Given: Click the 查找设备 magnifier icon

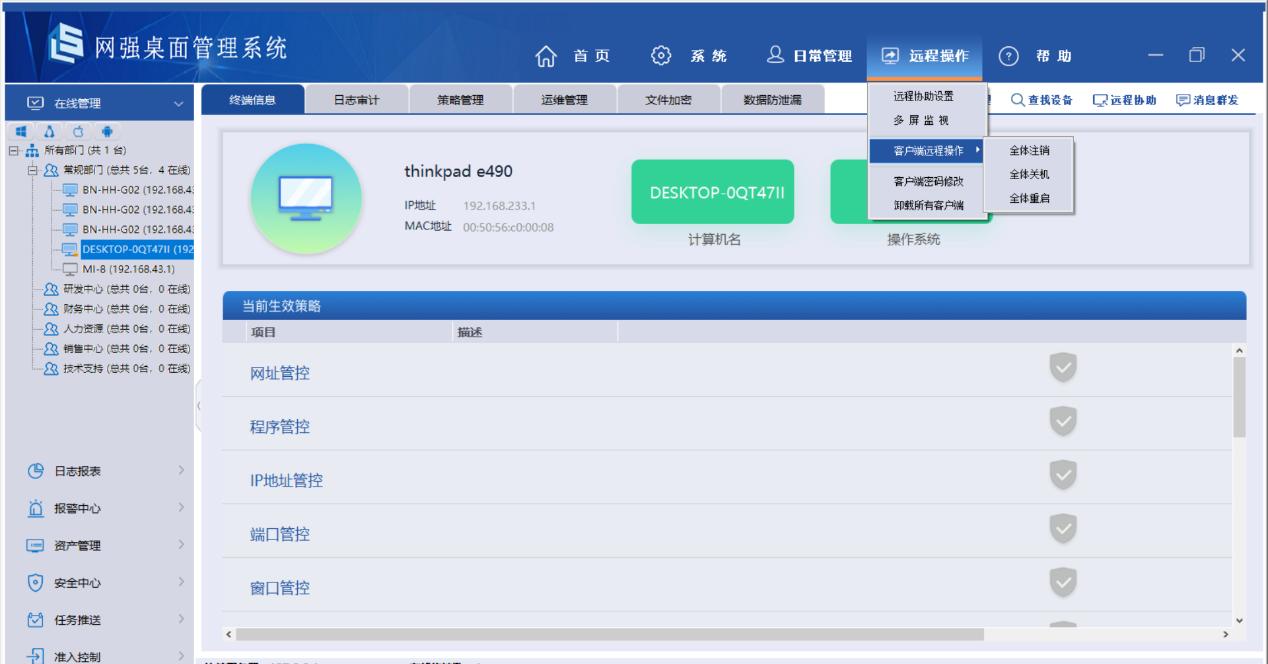Looking at the screenshot, I should click(1018, 99).
